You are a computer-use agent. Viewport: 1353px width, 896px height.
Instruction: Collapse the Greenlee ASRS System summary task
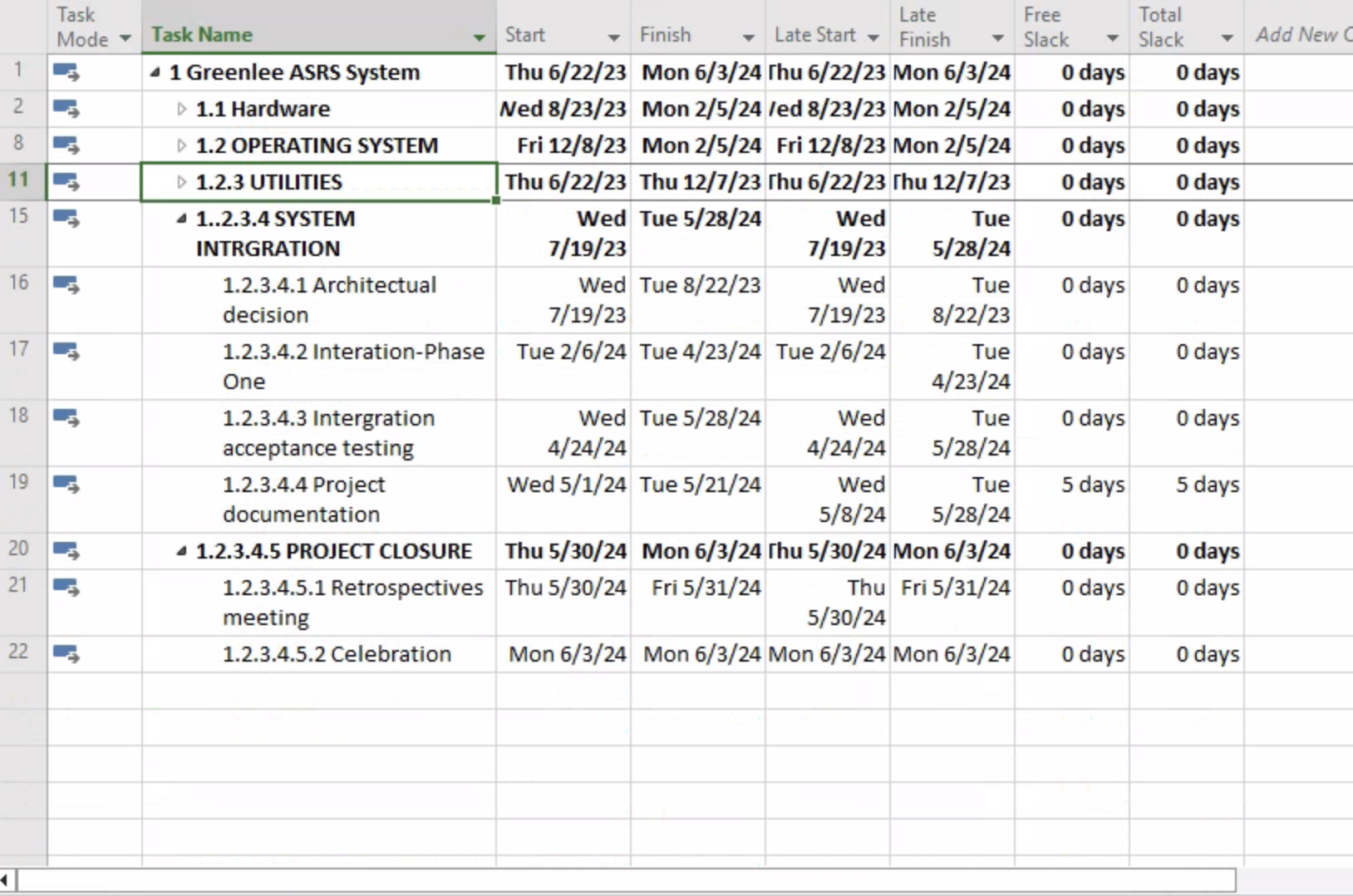coord(155,71)
